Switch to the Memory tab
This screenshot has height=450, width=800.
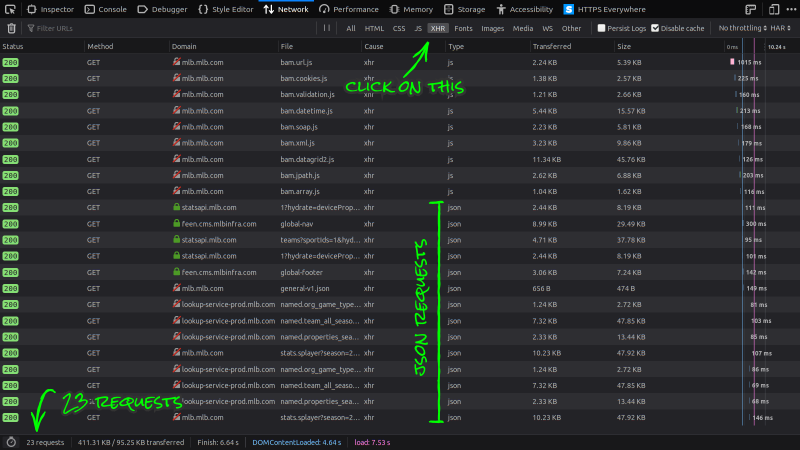[x=411, y=9]
